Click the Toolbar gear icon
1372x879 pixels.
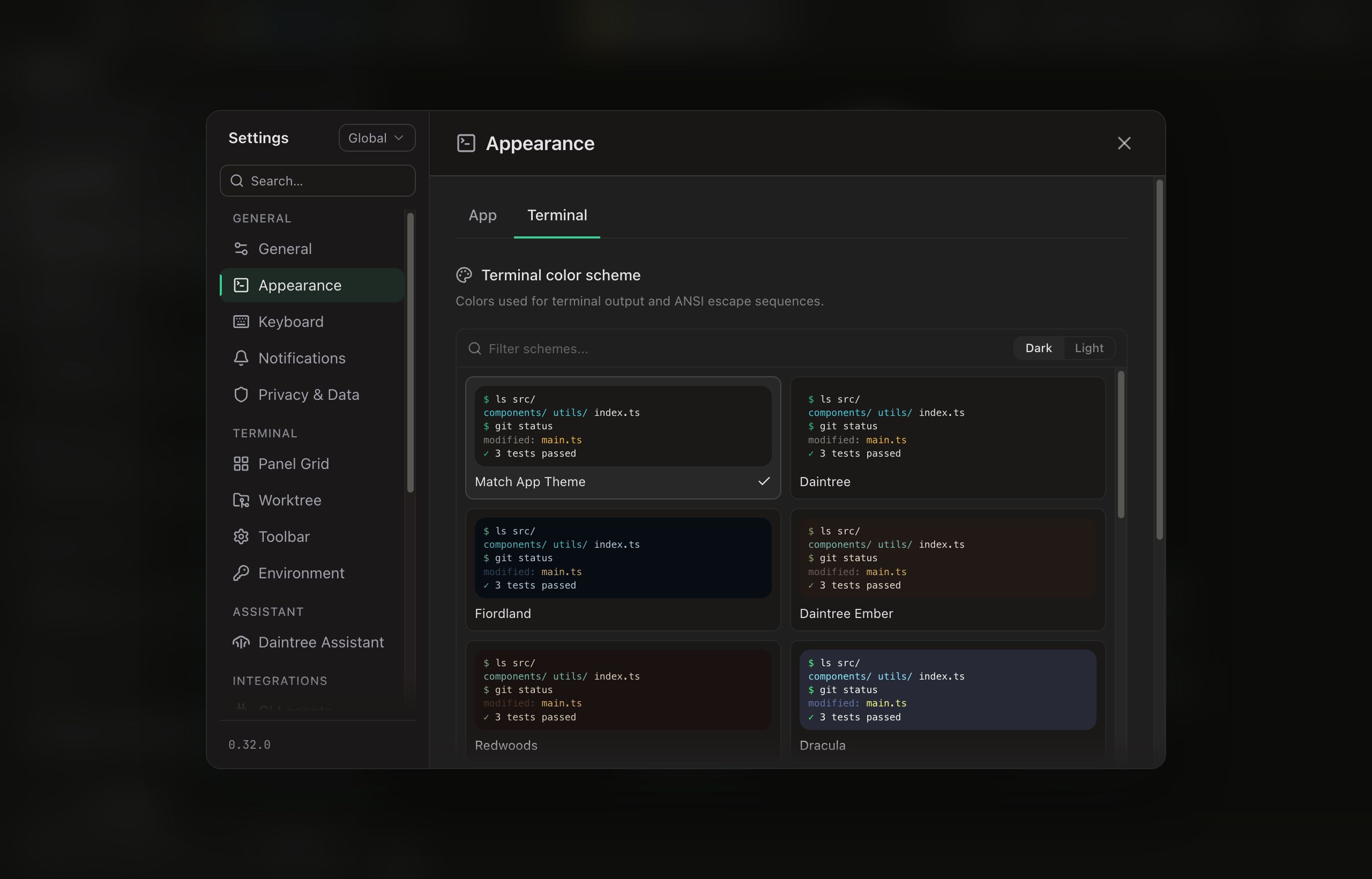pyautogui.click(x=241, y=537)
